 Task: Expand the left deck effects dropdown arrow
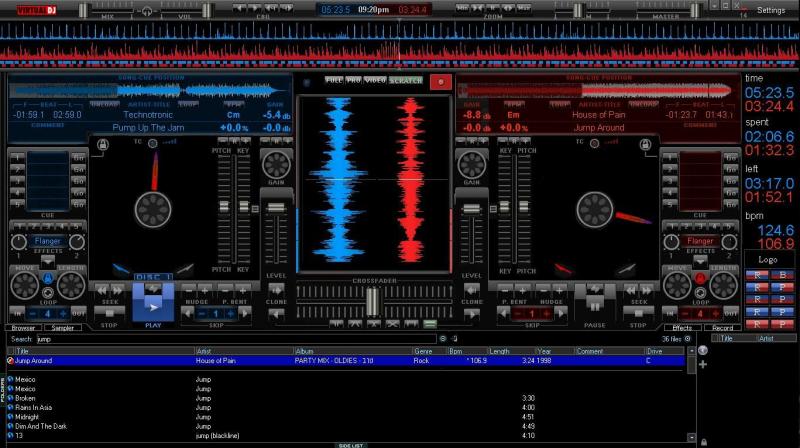[x=48, y=261]
